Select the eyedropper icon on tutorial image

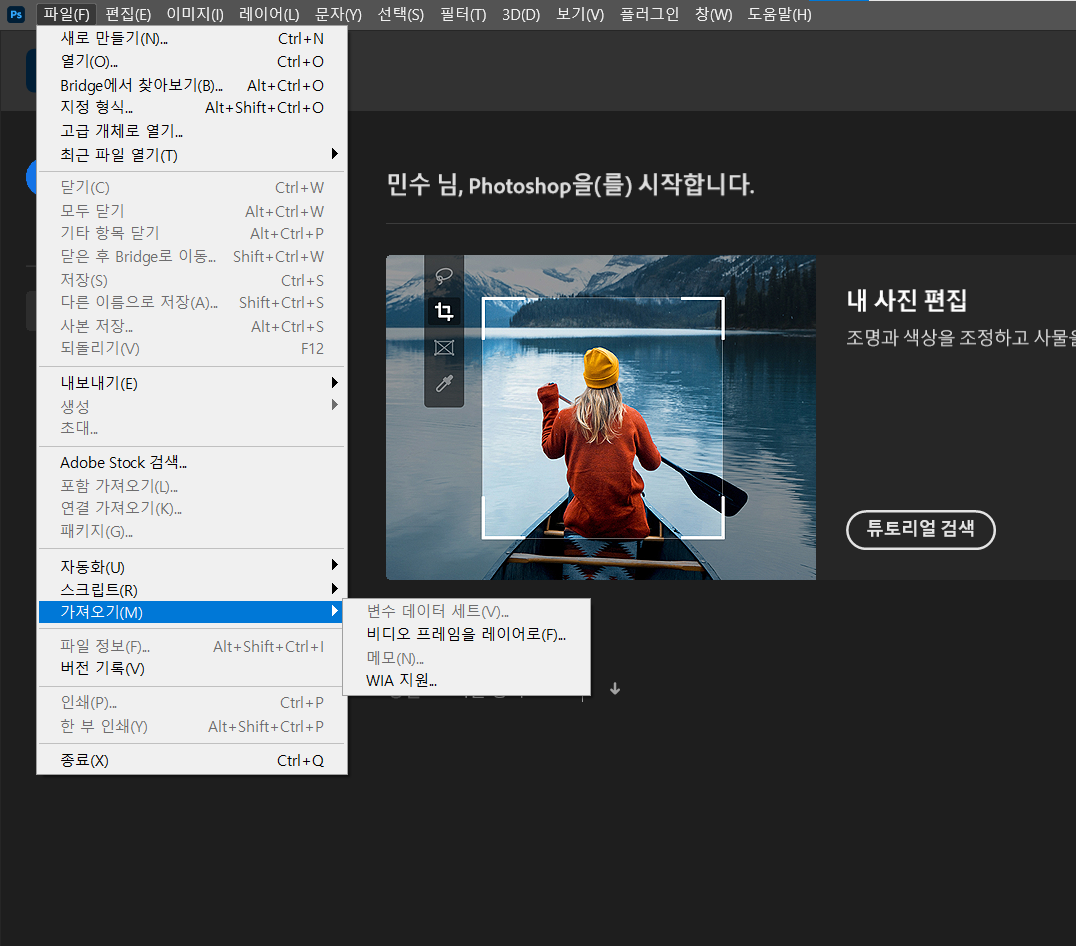444,383
